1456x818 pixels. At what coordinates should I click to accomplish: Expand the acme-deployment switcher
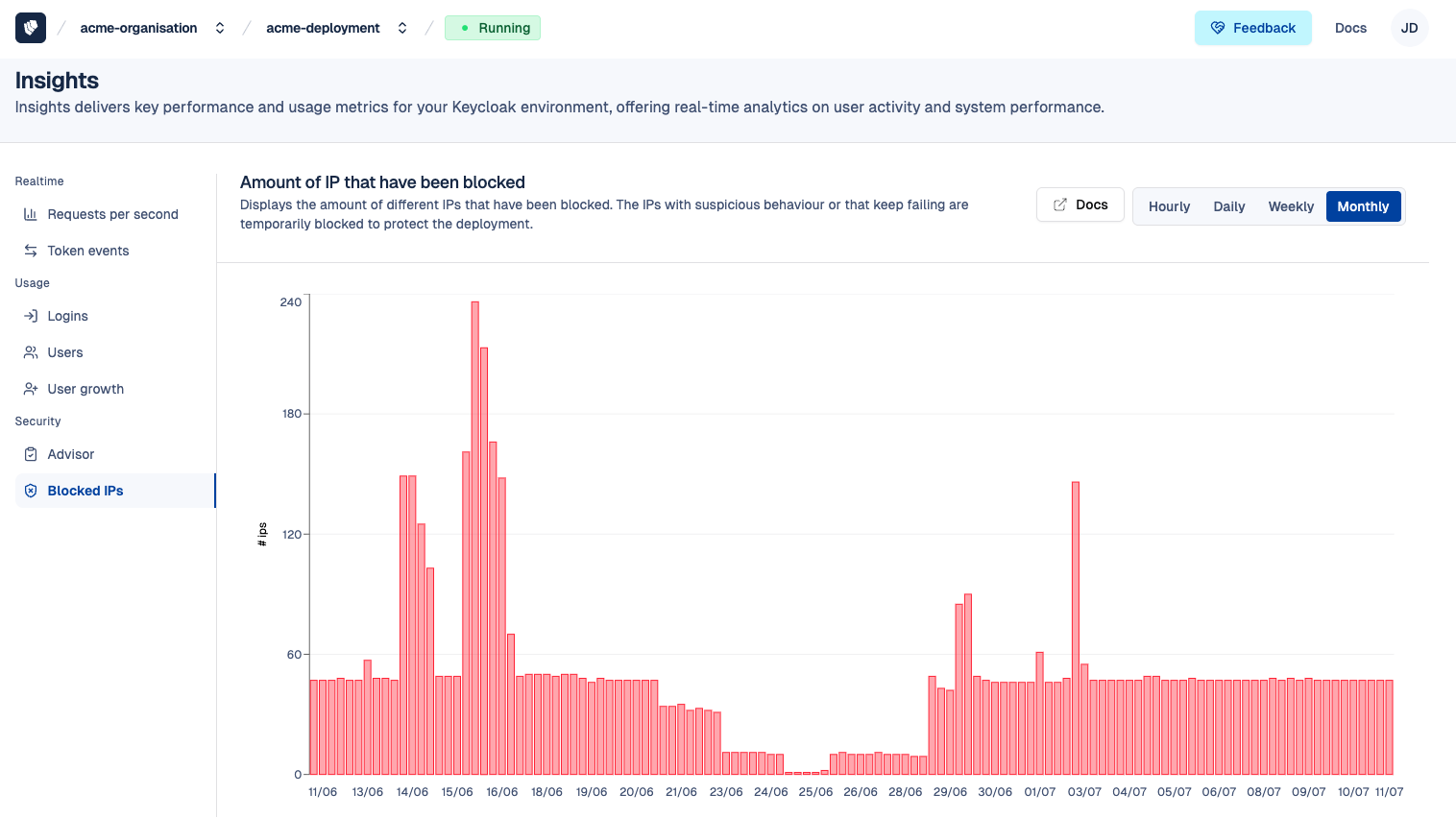tap(402, 28)
